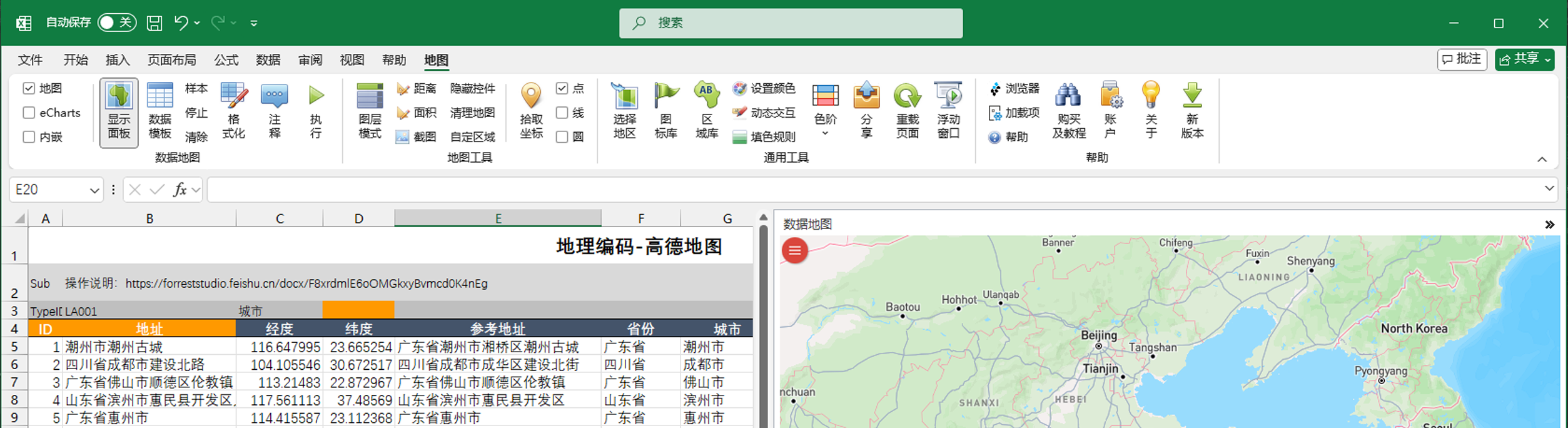Click the 隐藏控件 hide controls button

pyautogui.click(x=473, y=89)
